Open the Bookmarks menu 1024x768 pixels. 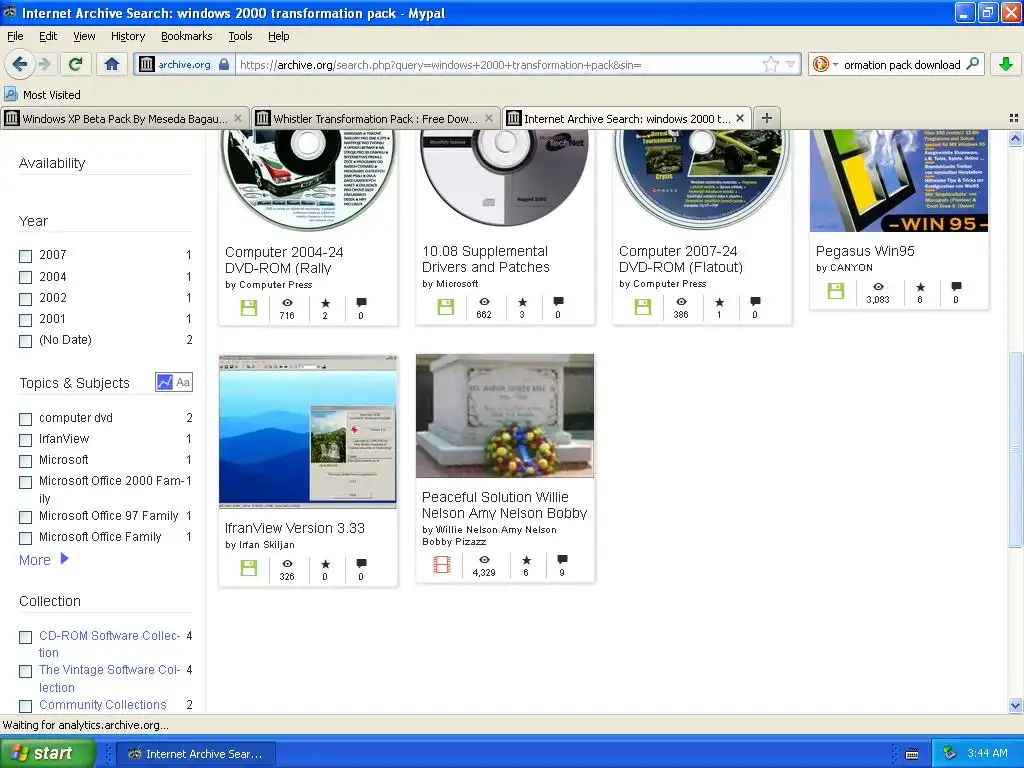pyautogui.click(x=187, y=36)
